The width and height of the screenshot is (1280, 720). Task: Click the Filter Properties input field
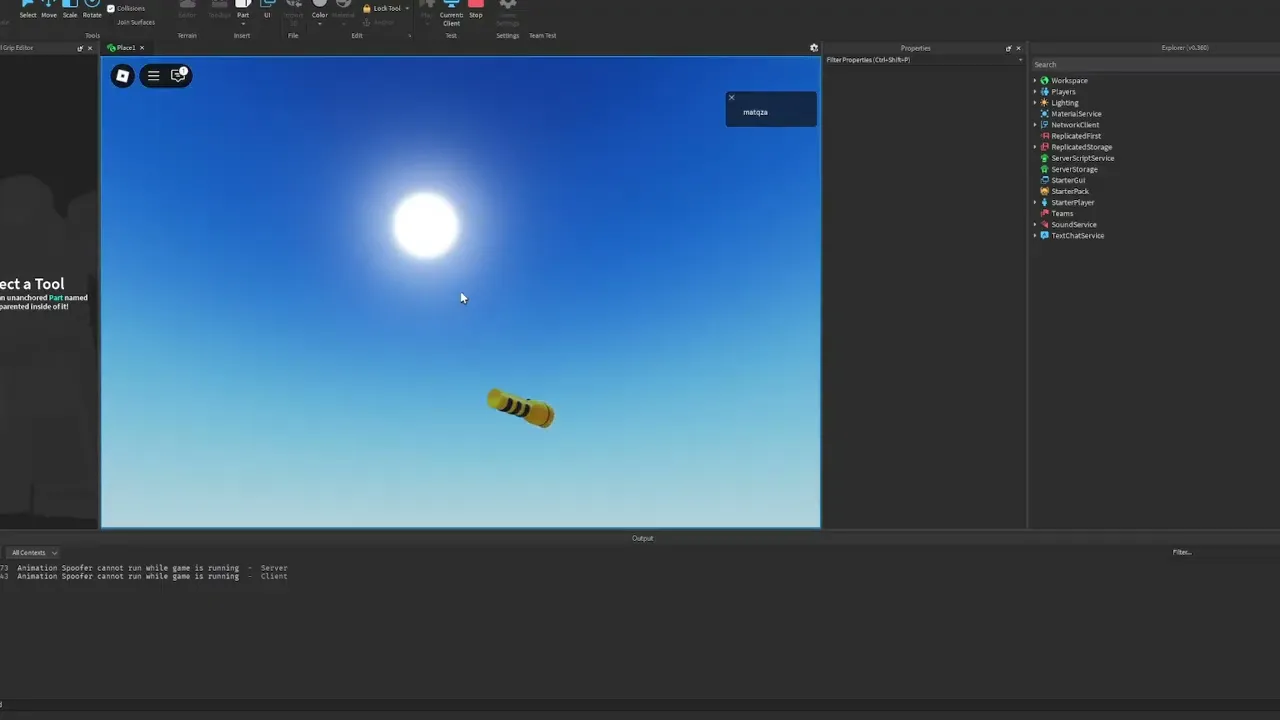pos(920,60)
